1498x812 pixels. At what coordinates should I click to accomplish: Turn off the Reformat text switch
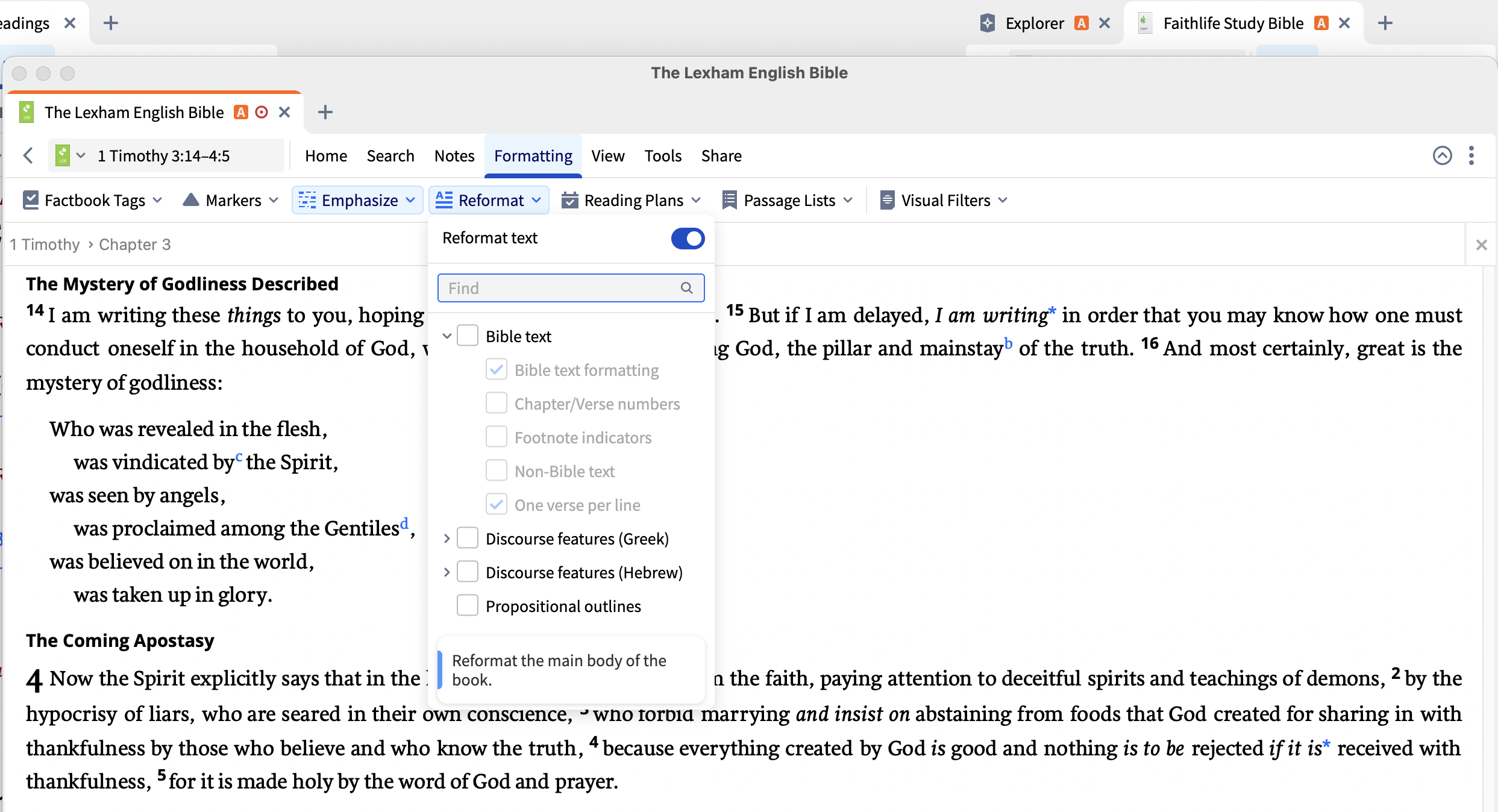(688, 239)
